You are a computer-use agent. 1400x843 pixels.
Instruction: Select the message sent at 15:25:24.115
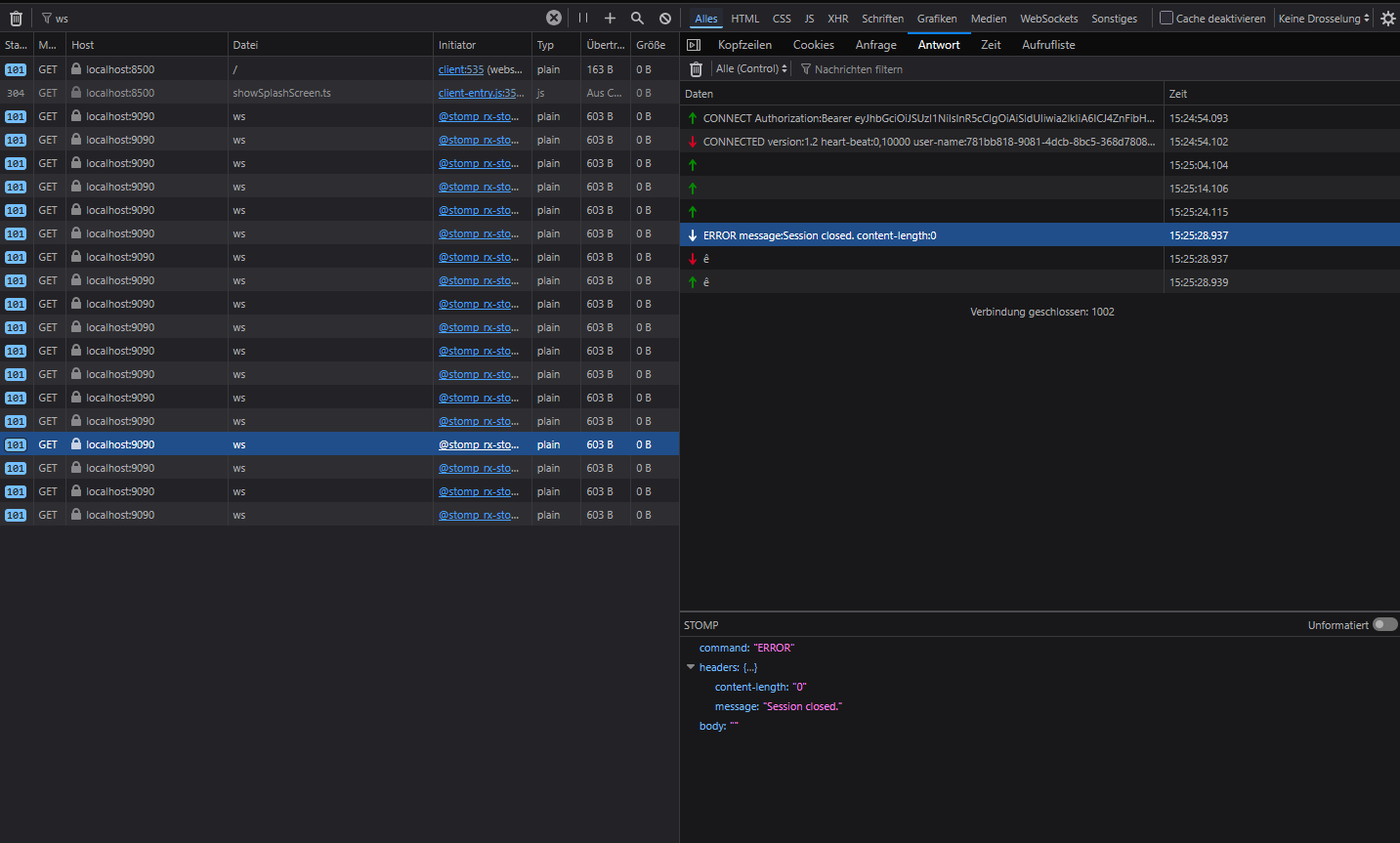point(1039,212)
